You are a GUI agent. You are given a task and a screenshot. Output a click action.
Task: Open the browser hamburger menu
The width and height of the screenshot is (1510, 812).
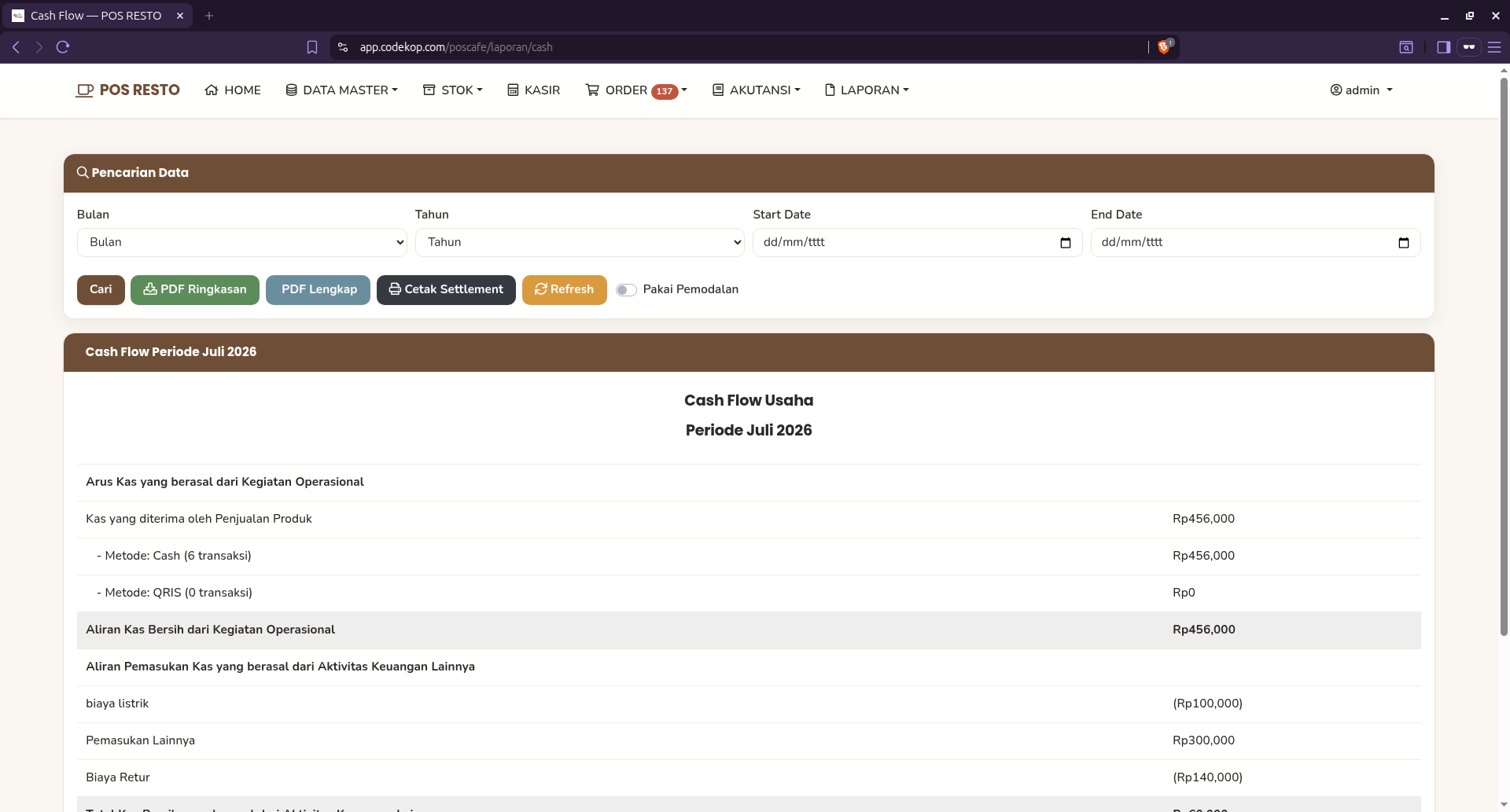tap(1494, 47)
